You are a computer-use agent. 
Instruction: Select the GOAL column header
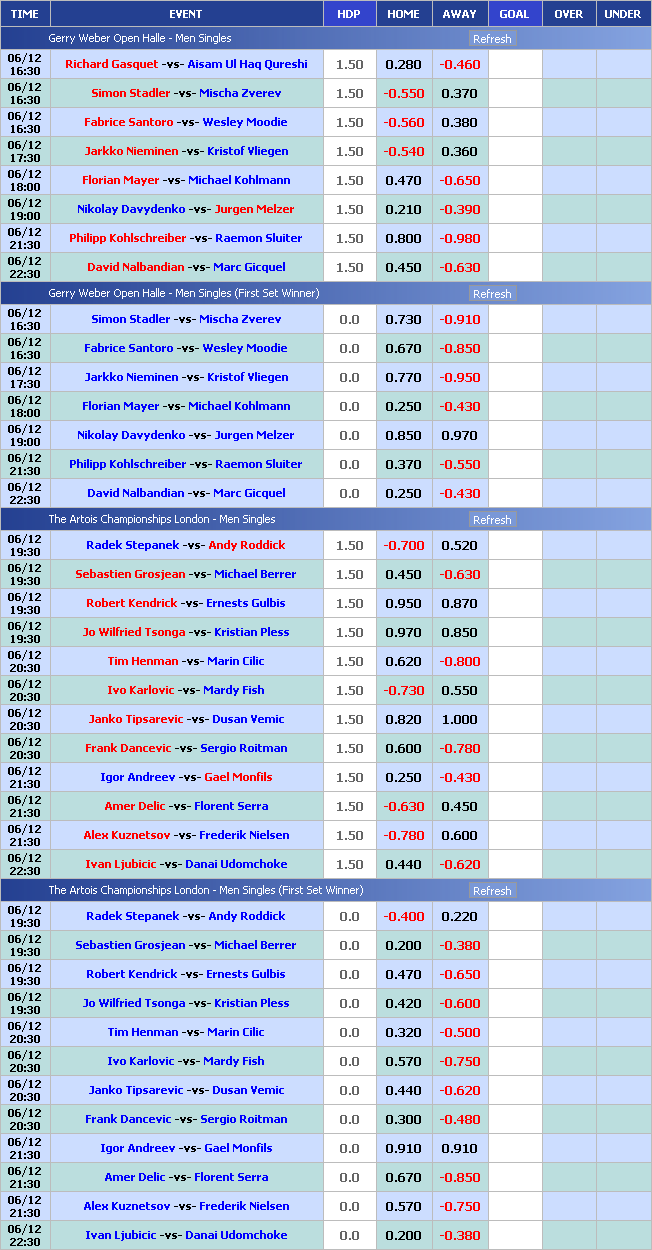[x=514, y=14]
